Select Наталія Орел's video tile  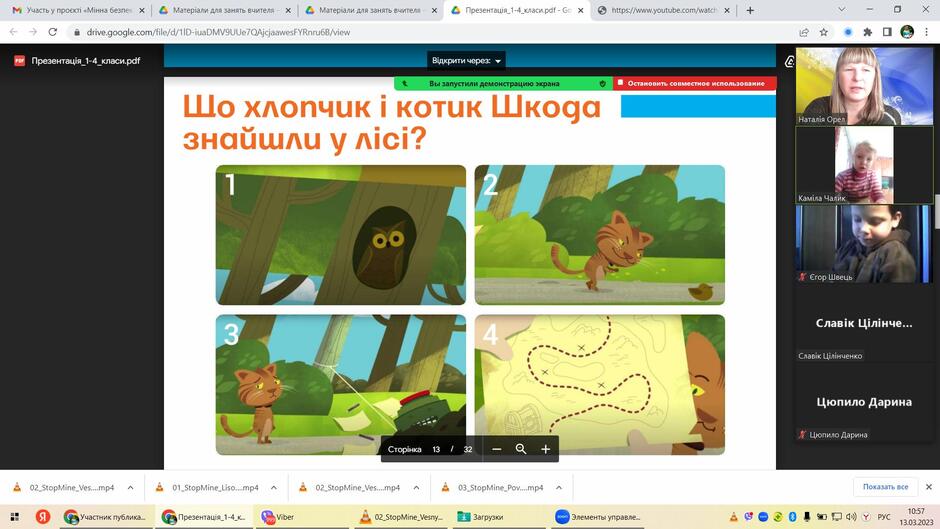[x=864, y=86]
